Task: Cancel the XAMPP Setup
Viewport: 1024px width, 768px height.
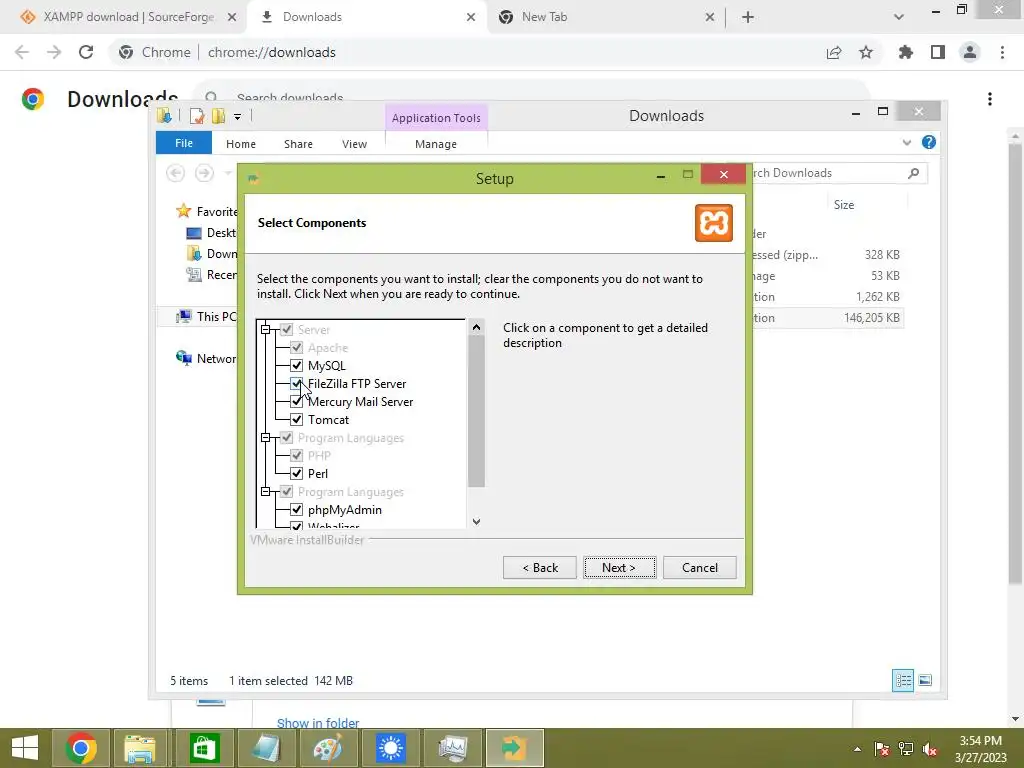Action: pos(699,568)
